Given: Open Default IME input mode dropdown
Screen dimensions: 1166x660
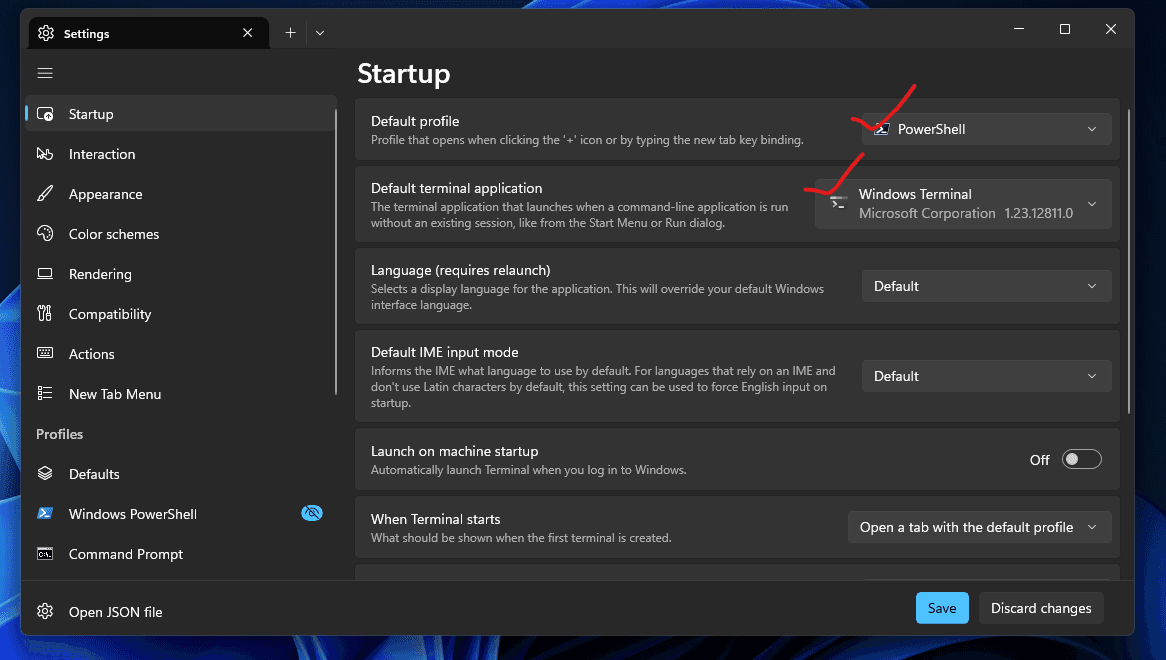Looking at the screenshot, I should (x=986, y=376).
